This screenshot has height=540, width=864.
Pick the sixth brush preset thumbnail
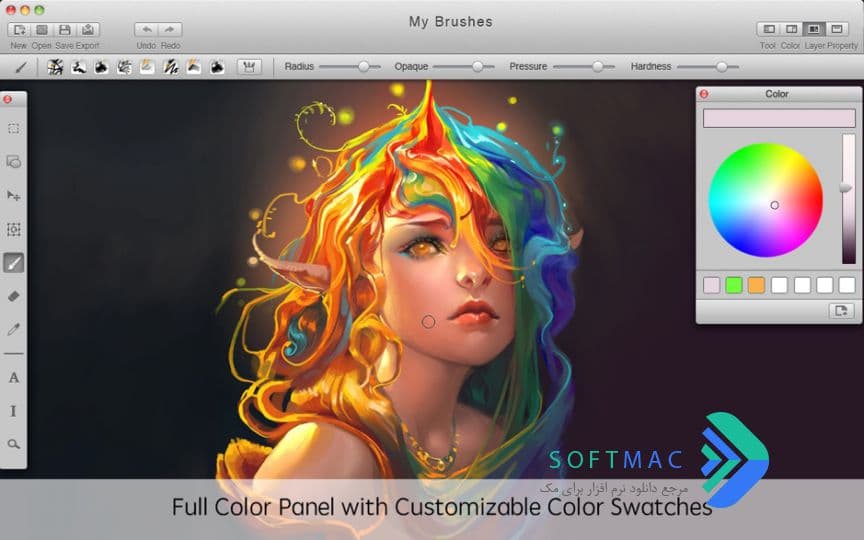171,67
